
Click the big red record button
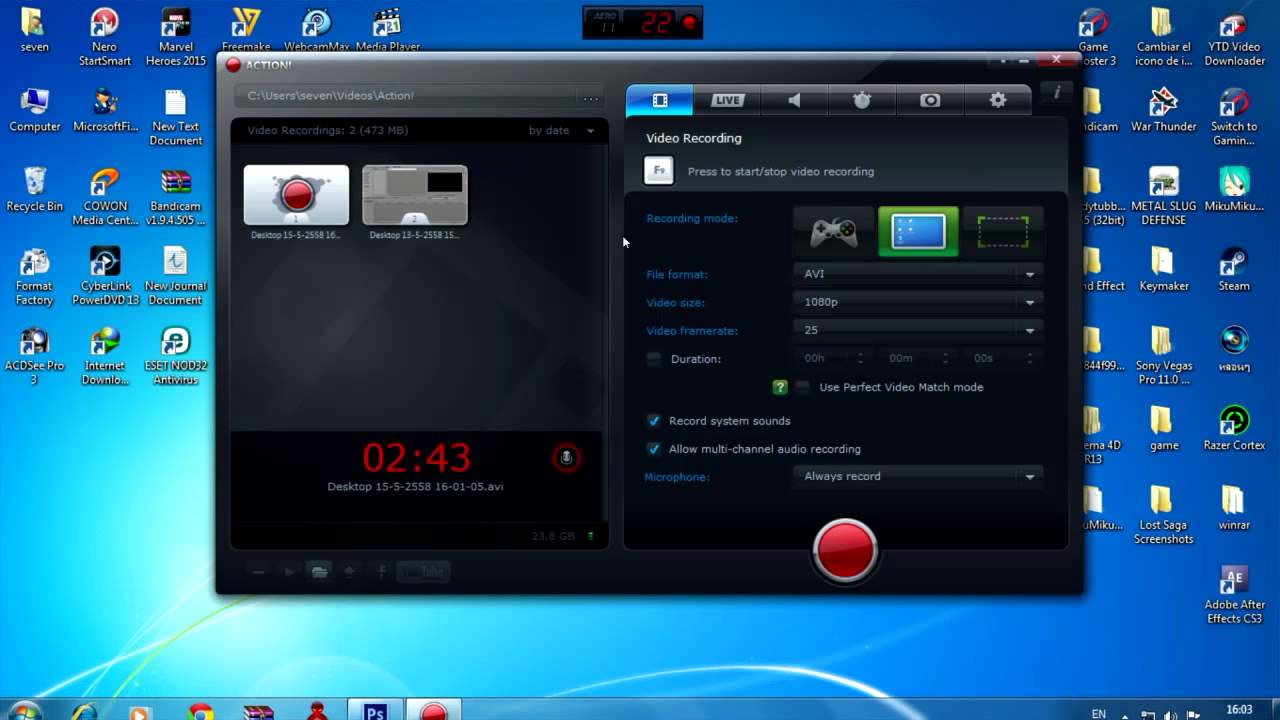pyautogui.click(x=845, y=550)
